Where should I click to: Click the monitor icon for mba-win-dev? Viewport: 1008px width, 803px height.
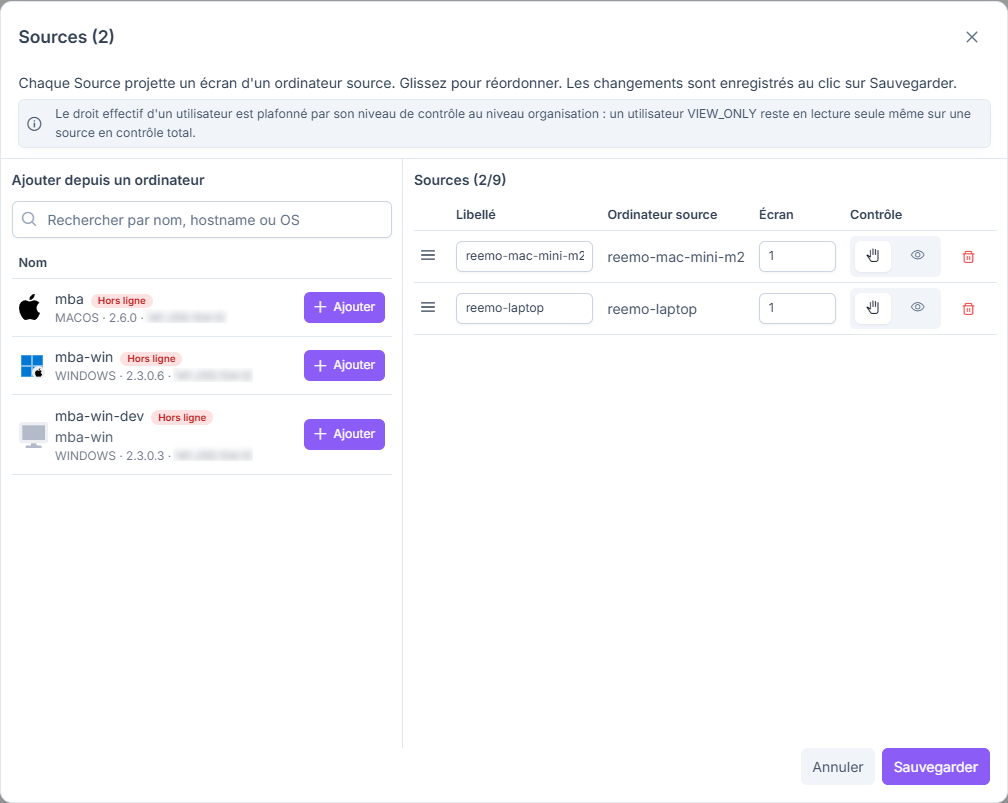click(x=33, y=435)
